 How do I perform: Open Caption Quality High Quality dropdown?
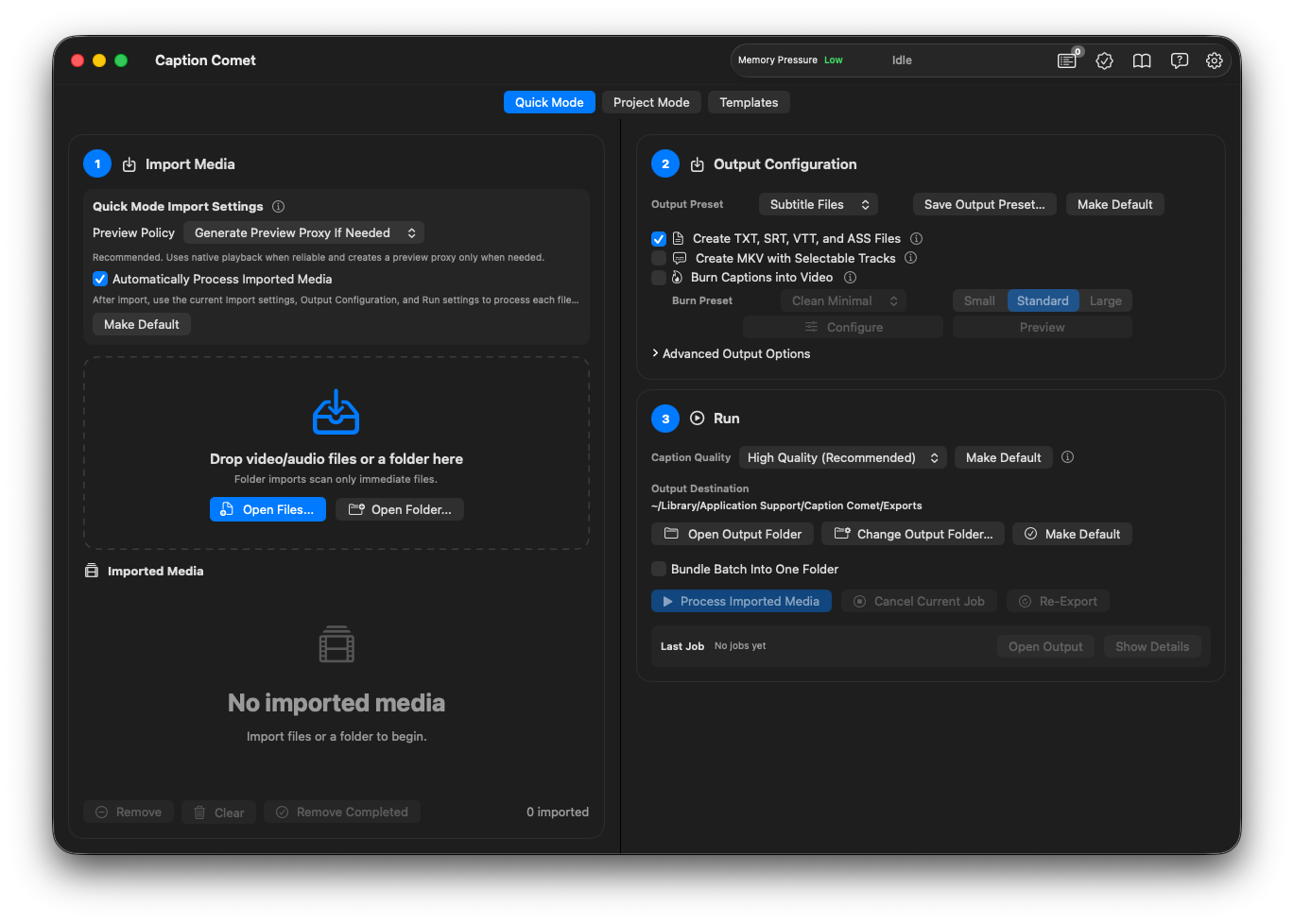click(843, 457)
